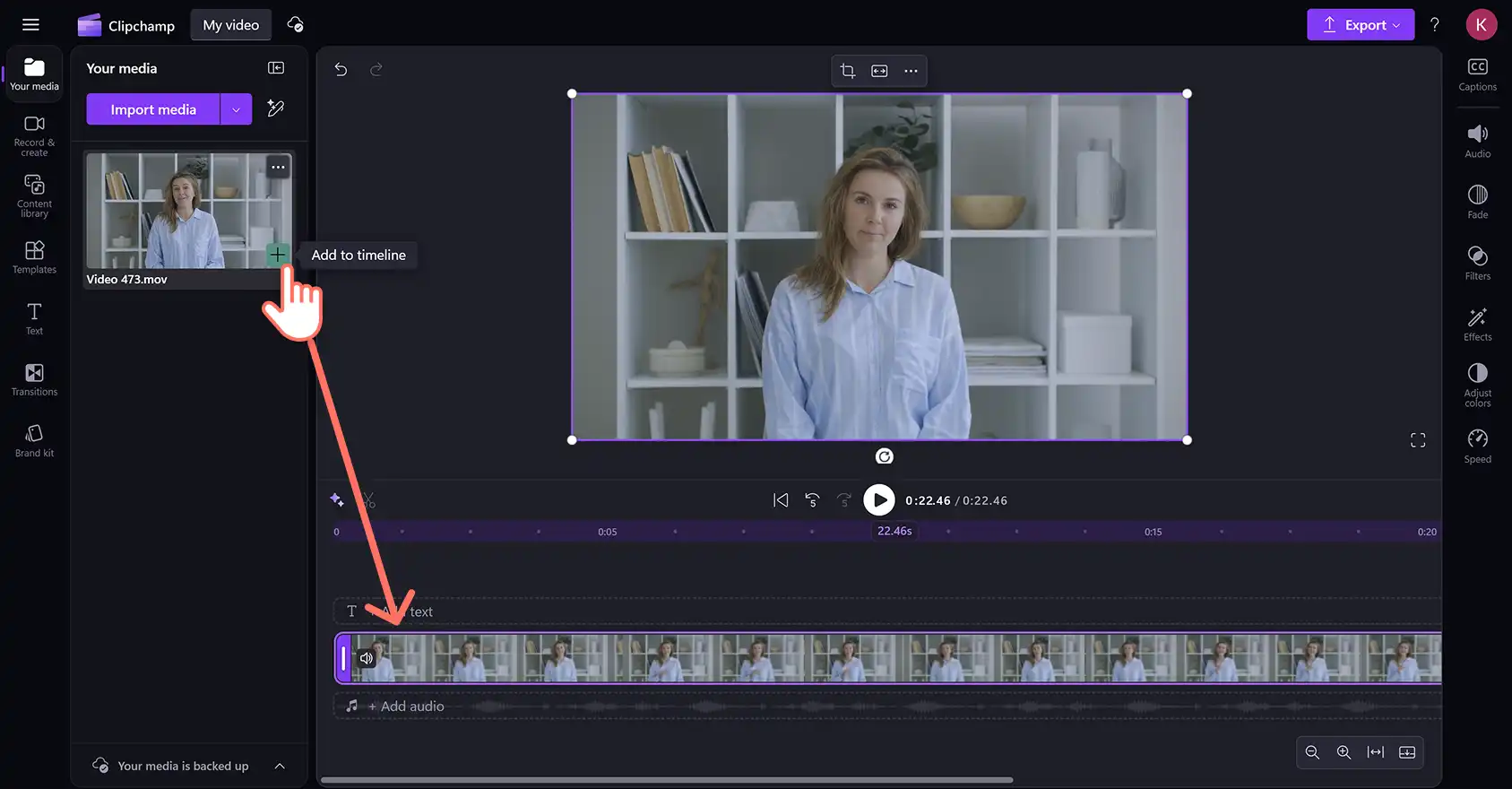Expand Your media is backed up chevron
This screenshot has height=789, width=1512.
coord(280,766)
